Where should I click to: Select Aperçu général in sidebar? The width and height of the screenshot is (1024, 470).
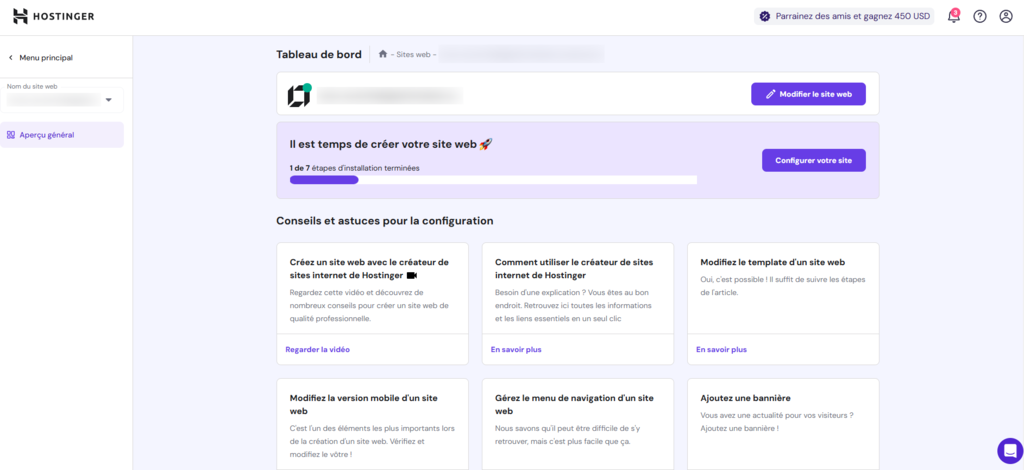62,135
